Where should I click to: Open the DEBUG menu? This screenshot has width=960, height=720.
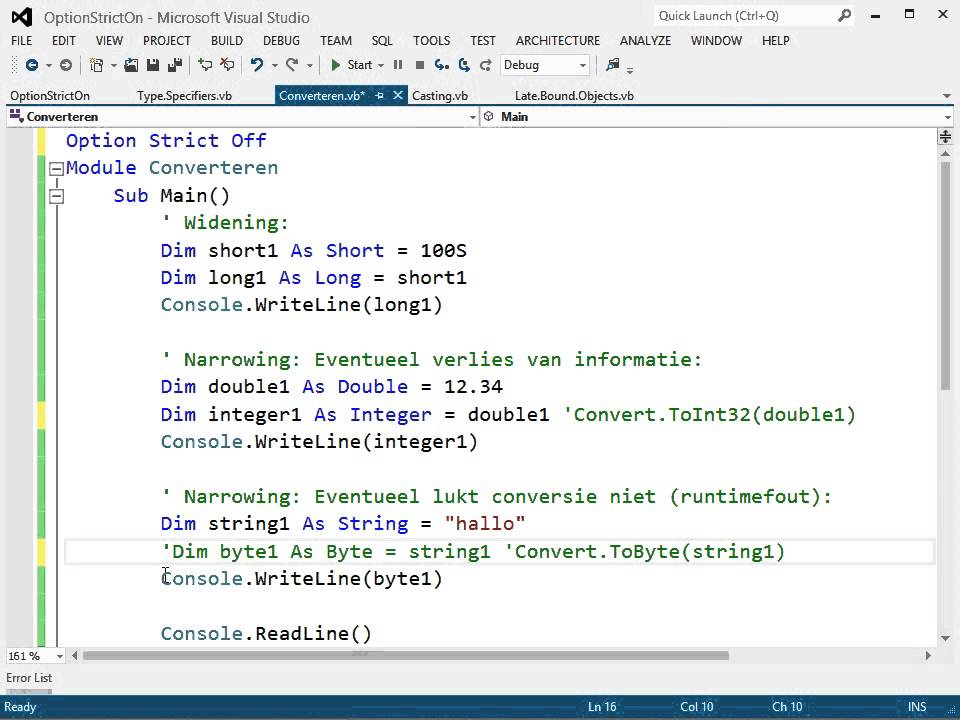tap(281, 40)
